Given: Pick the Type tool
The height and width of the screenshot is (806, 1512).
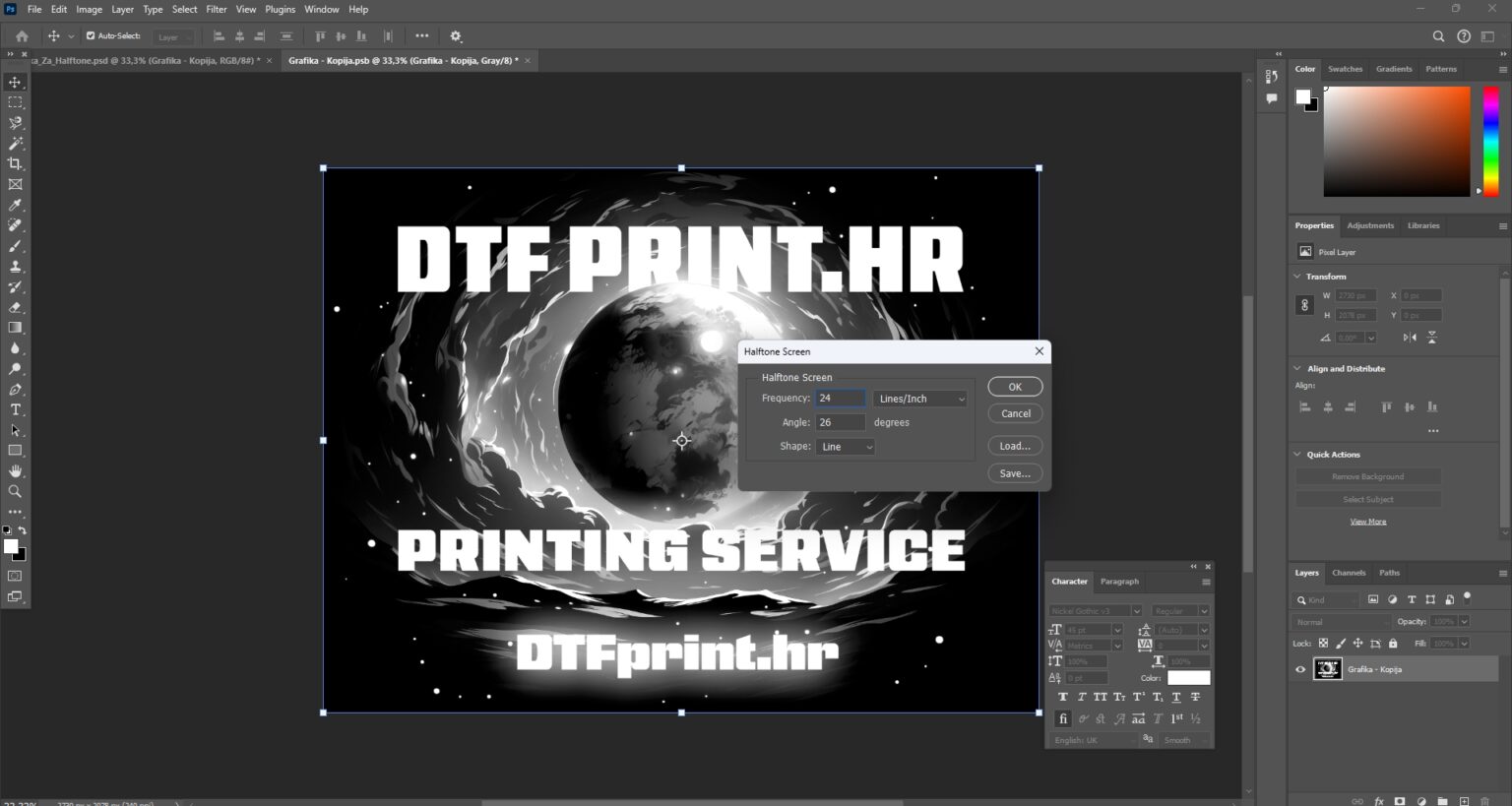Looking at the screenshot, I should point(15,409).
